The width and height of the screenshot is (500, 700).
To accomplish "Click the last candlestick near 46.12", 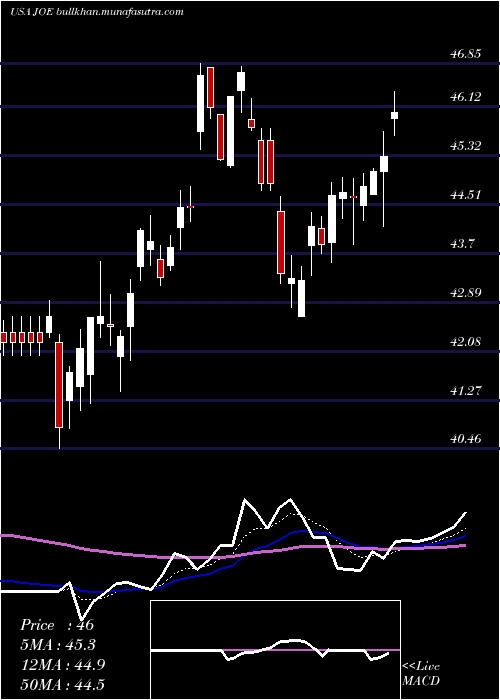I will (x=395, y=115).
